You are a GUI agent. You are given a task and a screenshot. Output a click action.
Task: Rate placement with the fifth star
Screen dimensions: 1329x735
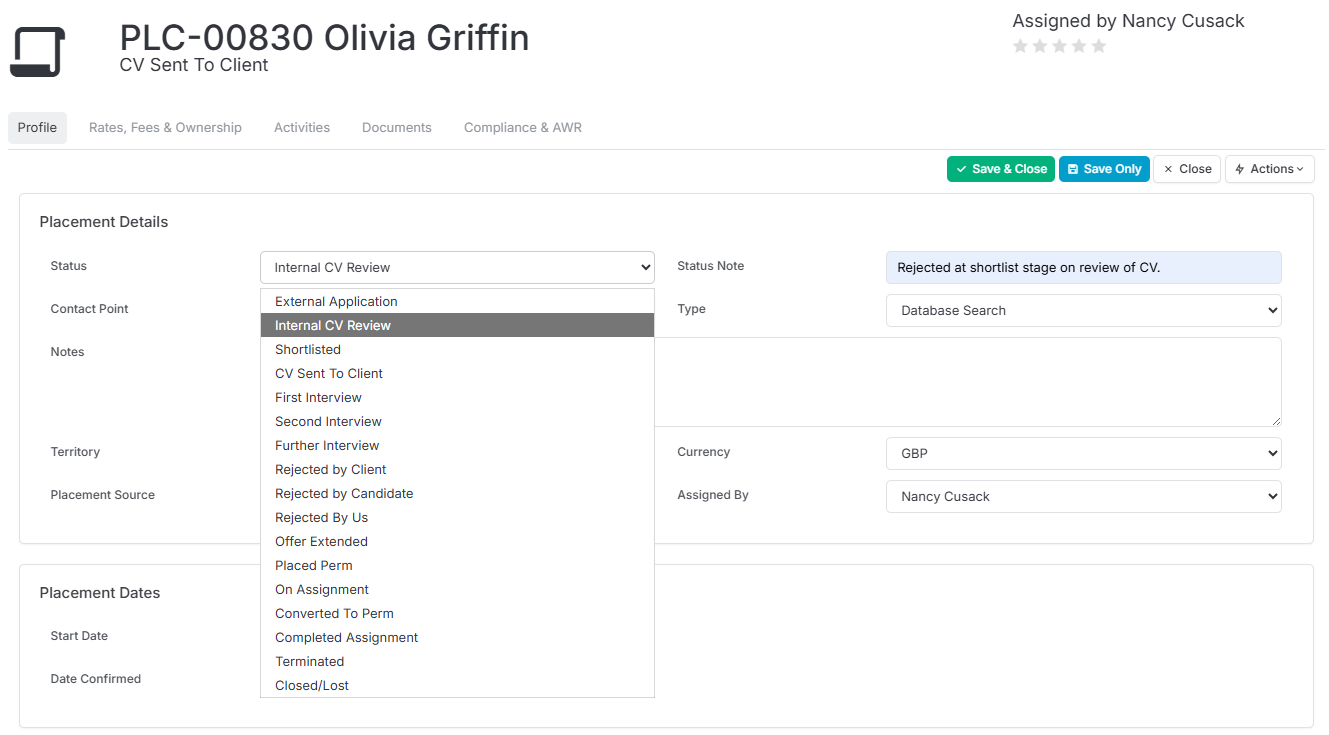1099,46
